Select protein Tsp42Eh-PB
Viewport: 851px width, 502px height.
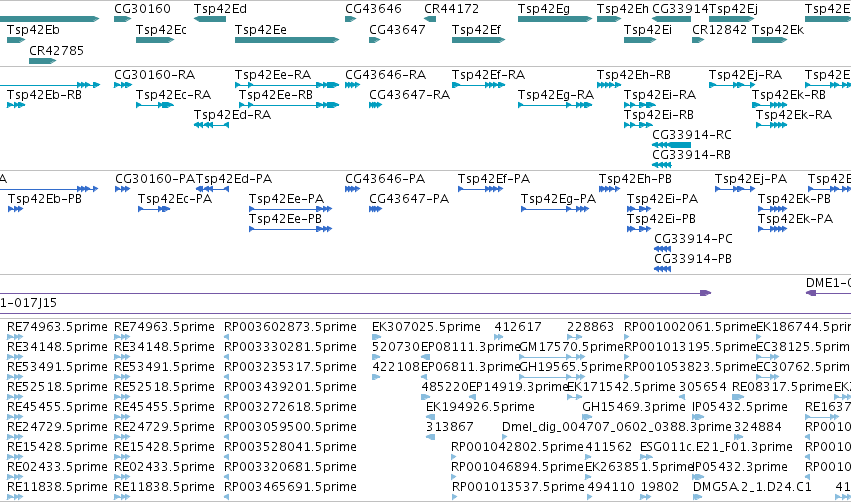coord(635,179)
